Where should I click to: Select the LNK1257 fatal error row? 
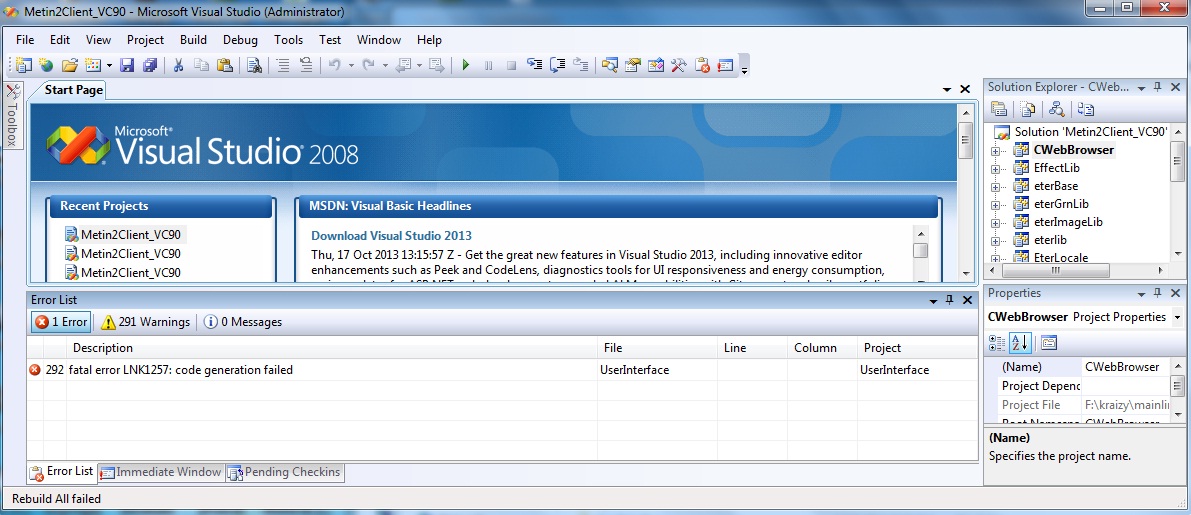click(502, 370)
